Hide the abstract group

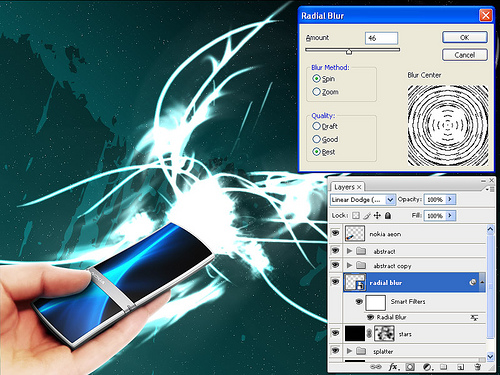(x=335, y=250)
